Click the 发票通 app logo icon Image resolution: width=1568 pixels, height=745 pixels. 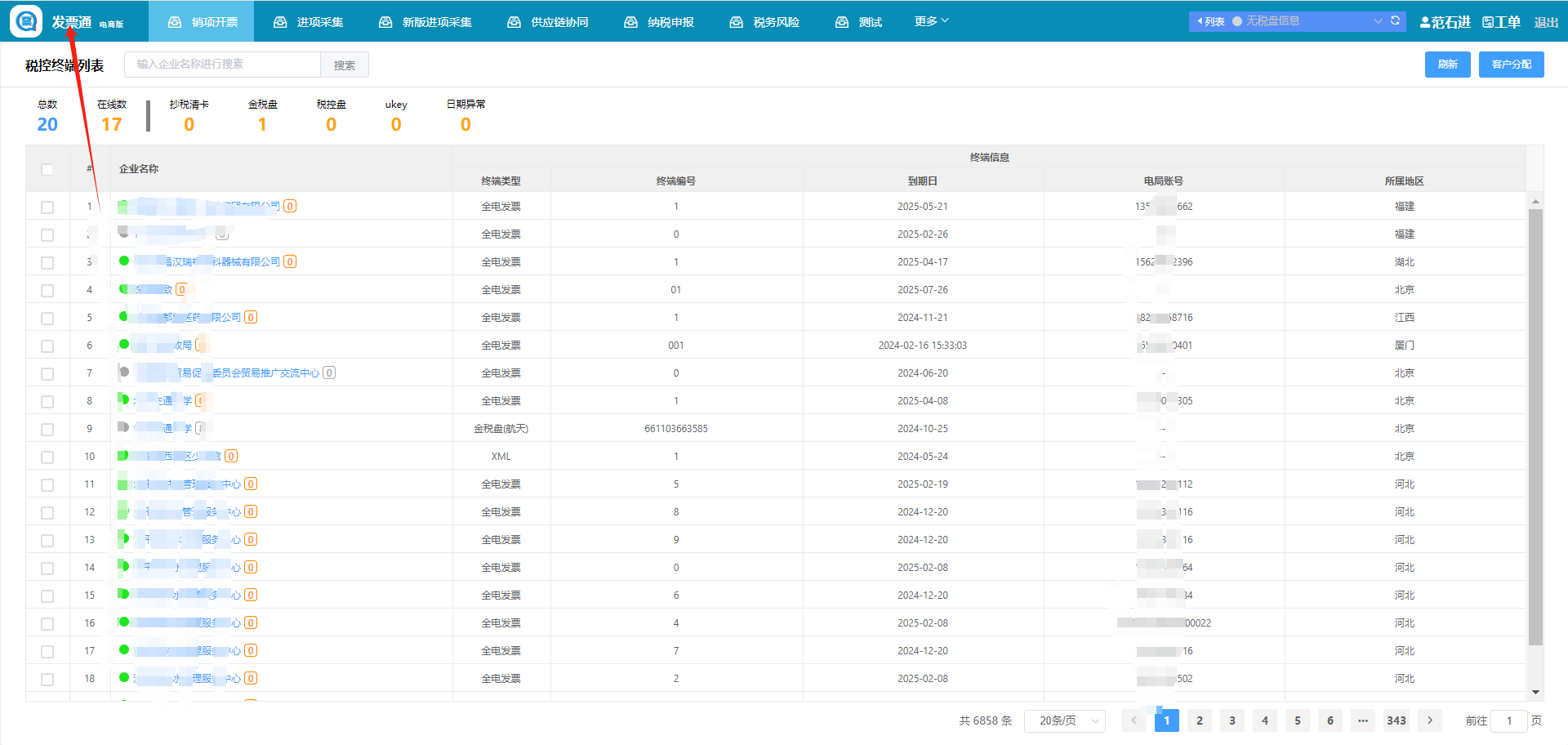click(x=26, y=21)
